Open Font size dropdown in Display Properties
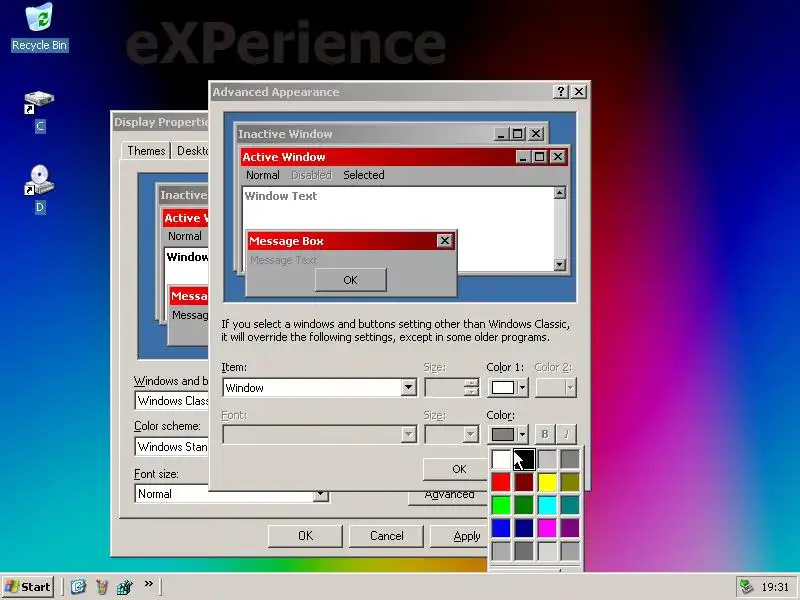 tap(320, 494)
